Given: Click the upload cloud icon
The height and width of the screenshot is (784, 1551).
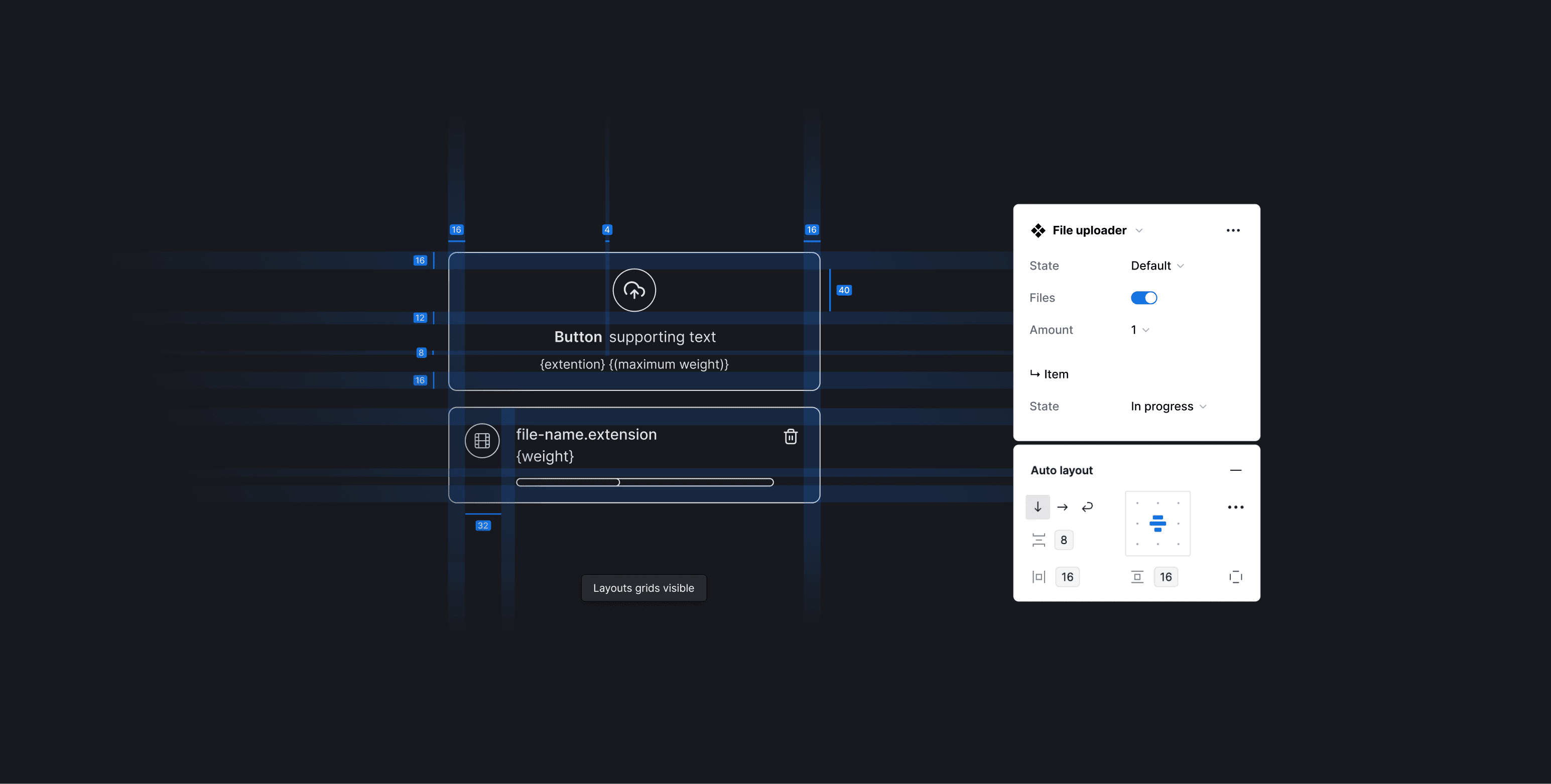Looking at the screenshot, I should pyautogui.click(x=634, y=290).
